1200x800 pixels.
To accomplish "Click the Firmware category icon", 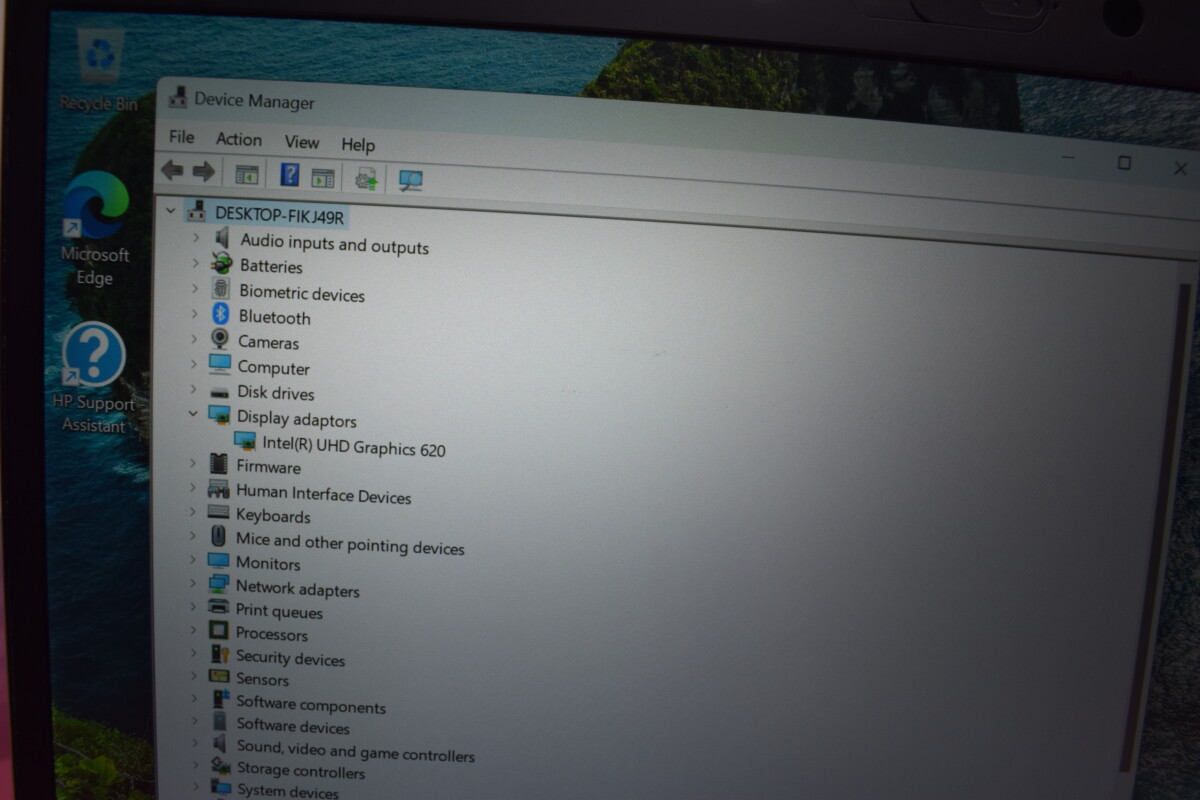I will (x=218, y=464).
